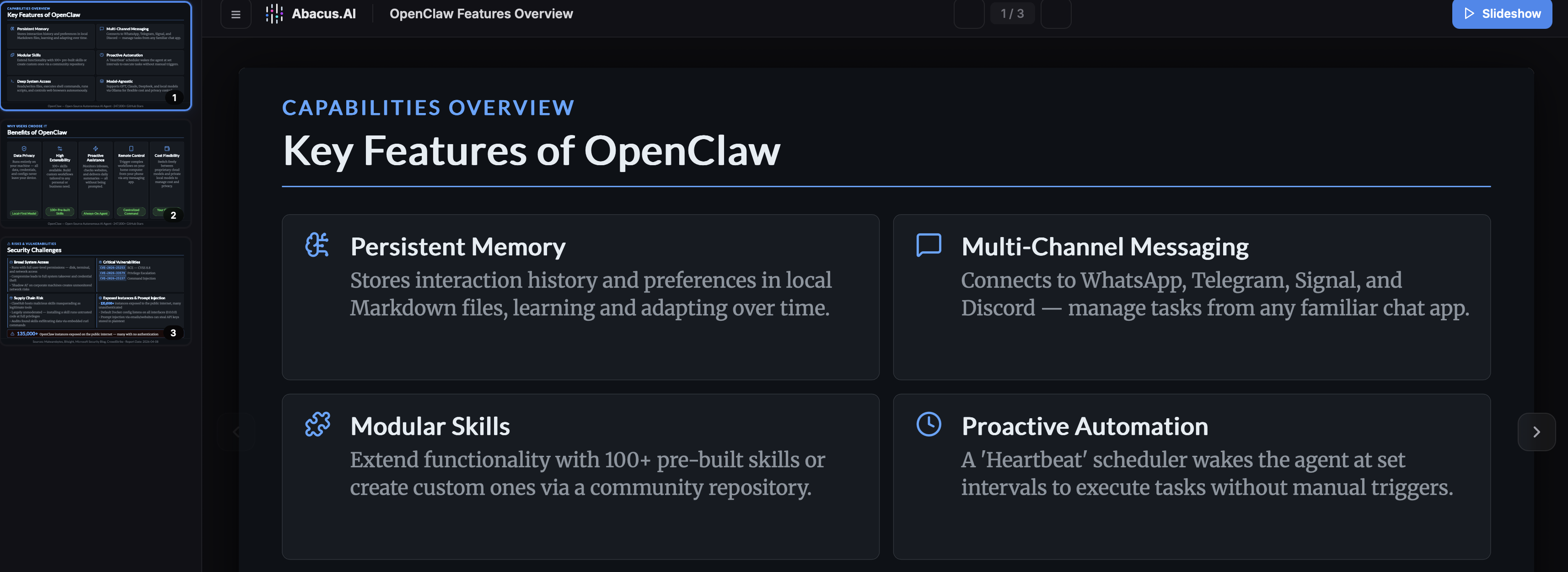1568x572 pixels.
Task: Click the Abacus.AI logo icon
Action: (x=274, y=13)
